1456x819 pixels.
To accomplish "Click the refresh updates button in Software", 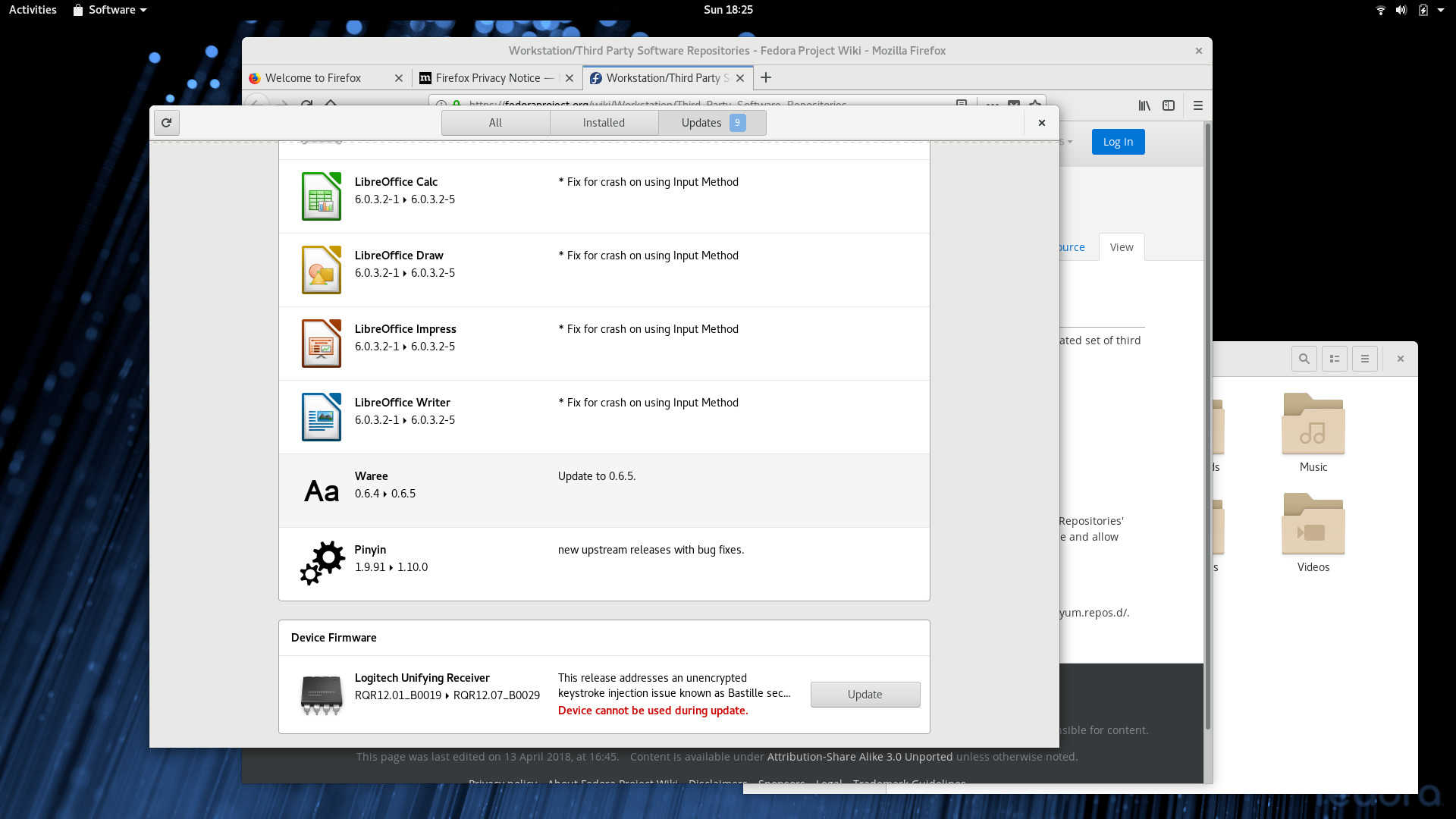I will [167, 123].
